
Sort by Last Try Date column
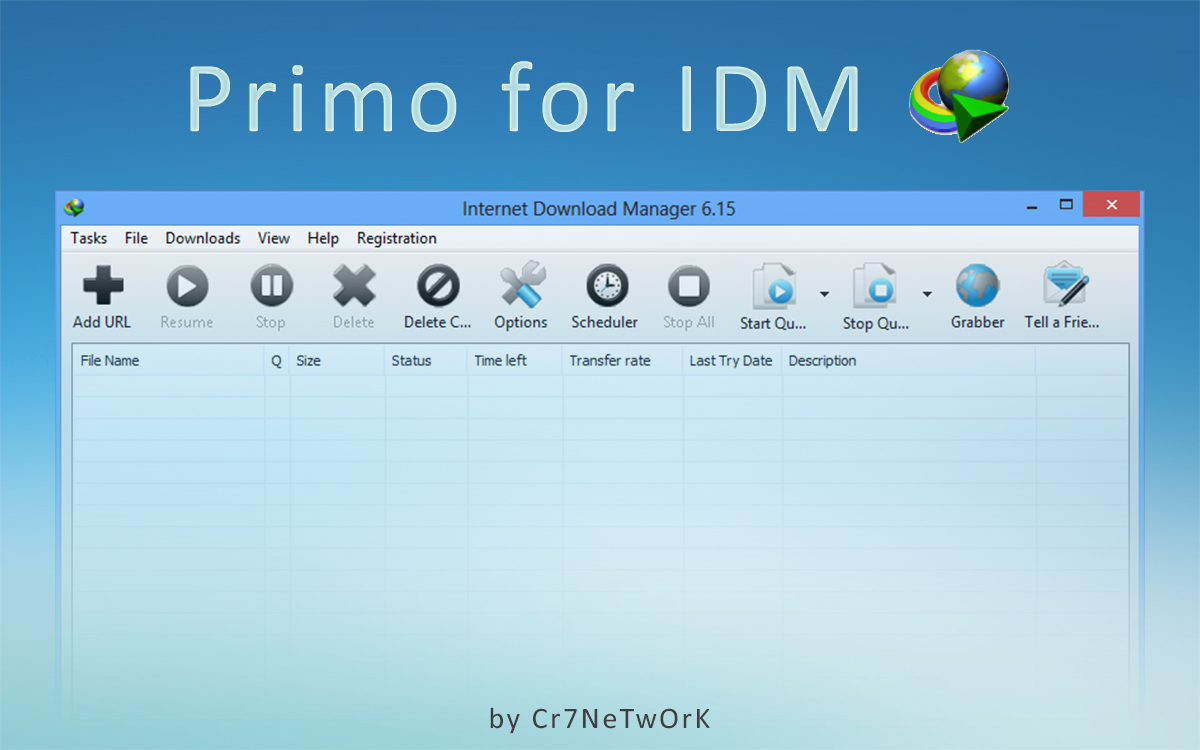tap(732, 361)
